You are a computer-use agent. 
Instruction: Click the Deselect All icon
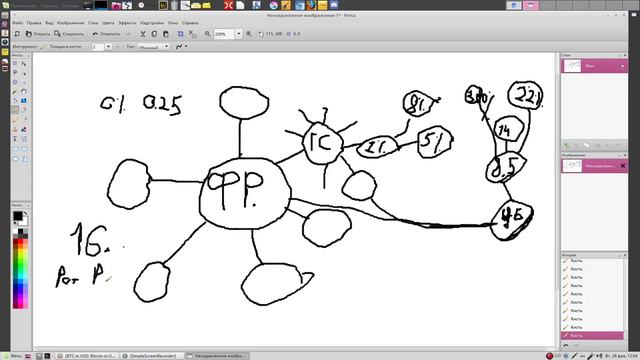(x=192, y=34)
